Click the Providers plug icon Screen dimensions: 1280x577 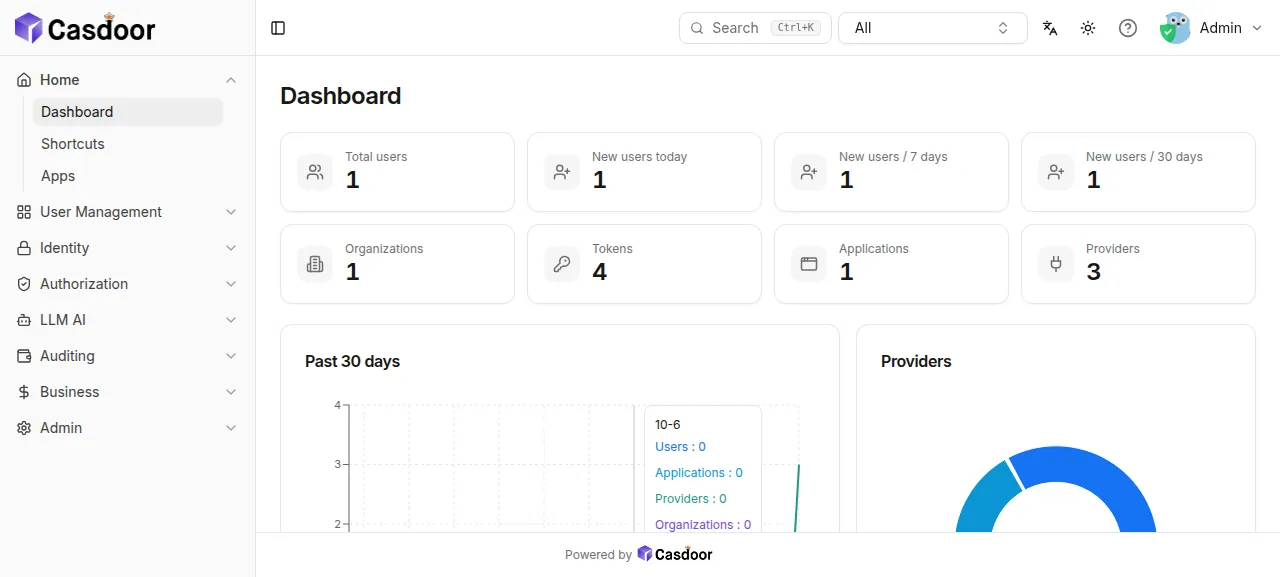[1056, 264]
